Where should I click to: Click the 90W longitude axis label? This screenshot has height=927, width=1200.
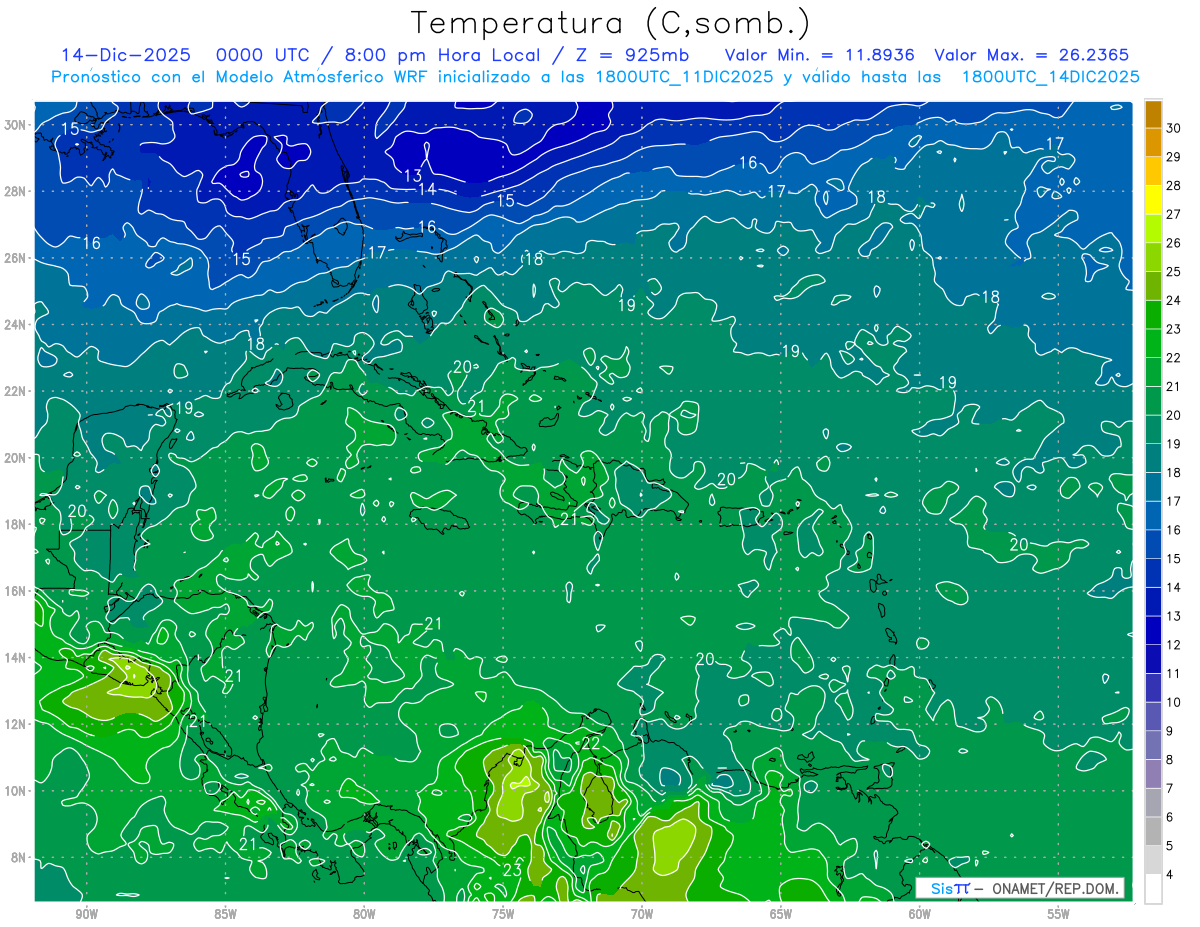[x=87, y=915]
